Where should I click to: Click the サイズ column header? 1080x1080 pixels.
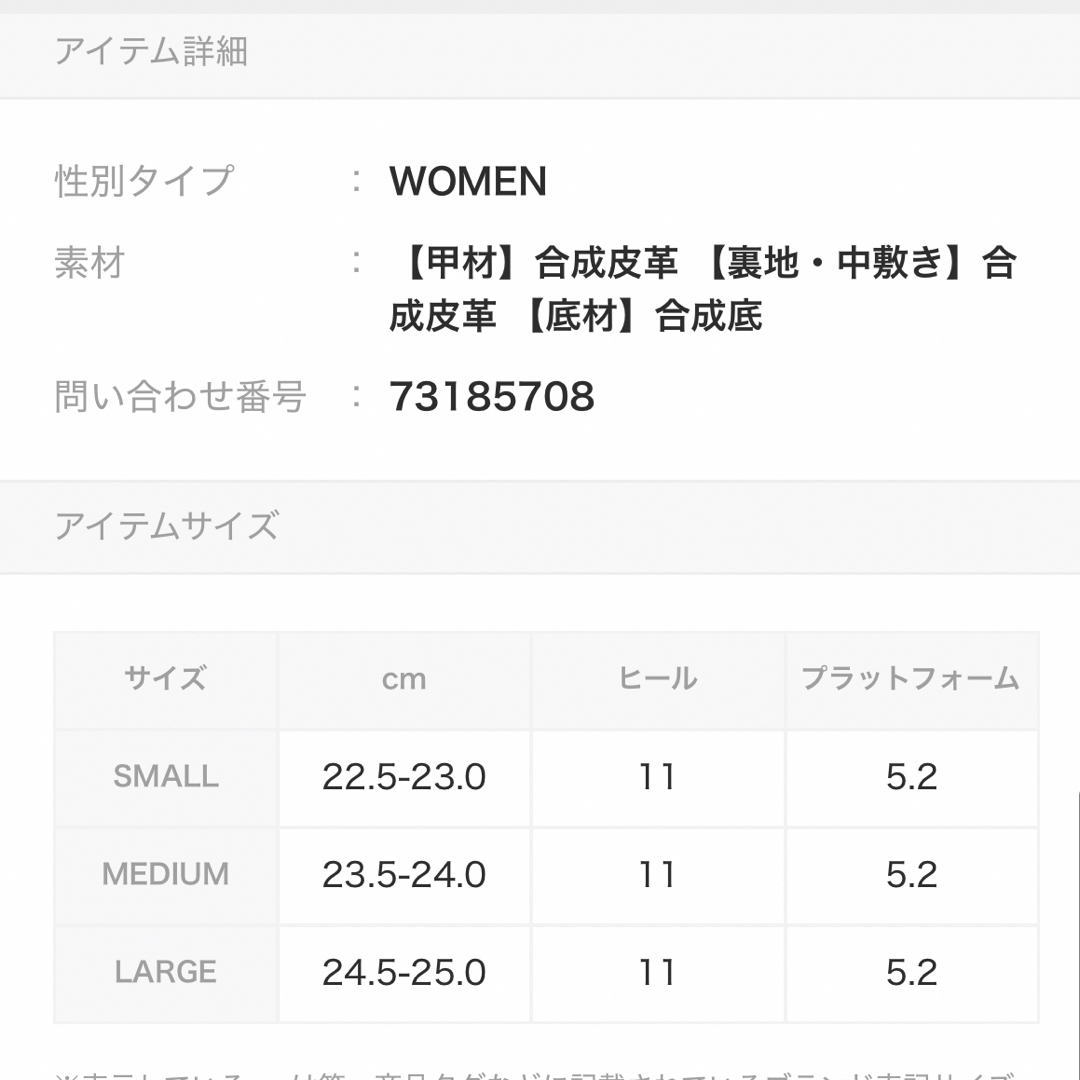(x=165, y=679)
